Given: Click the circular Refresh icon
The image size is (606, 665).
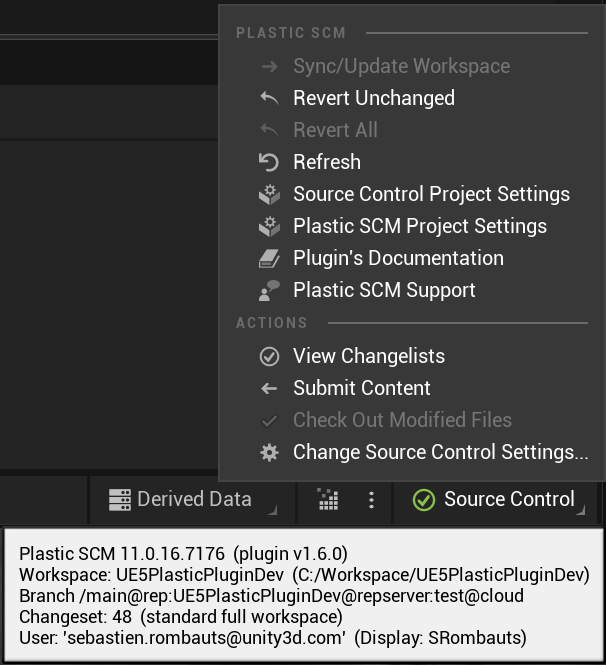Looking at the screenshot, I should coord(268,162).
